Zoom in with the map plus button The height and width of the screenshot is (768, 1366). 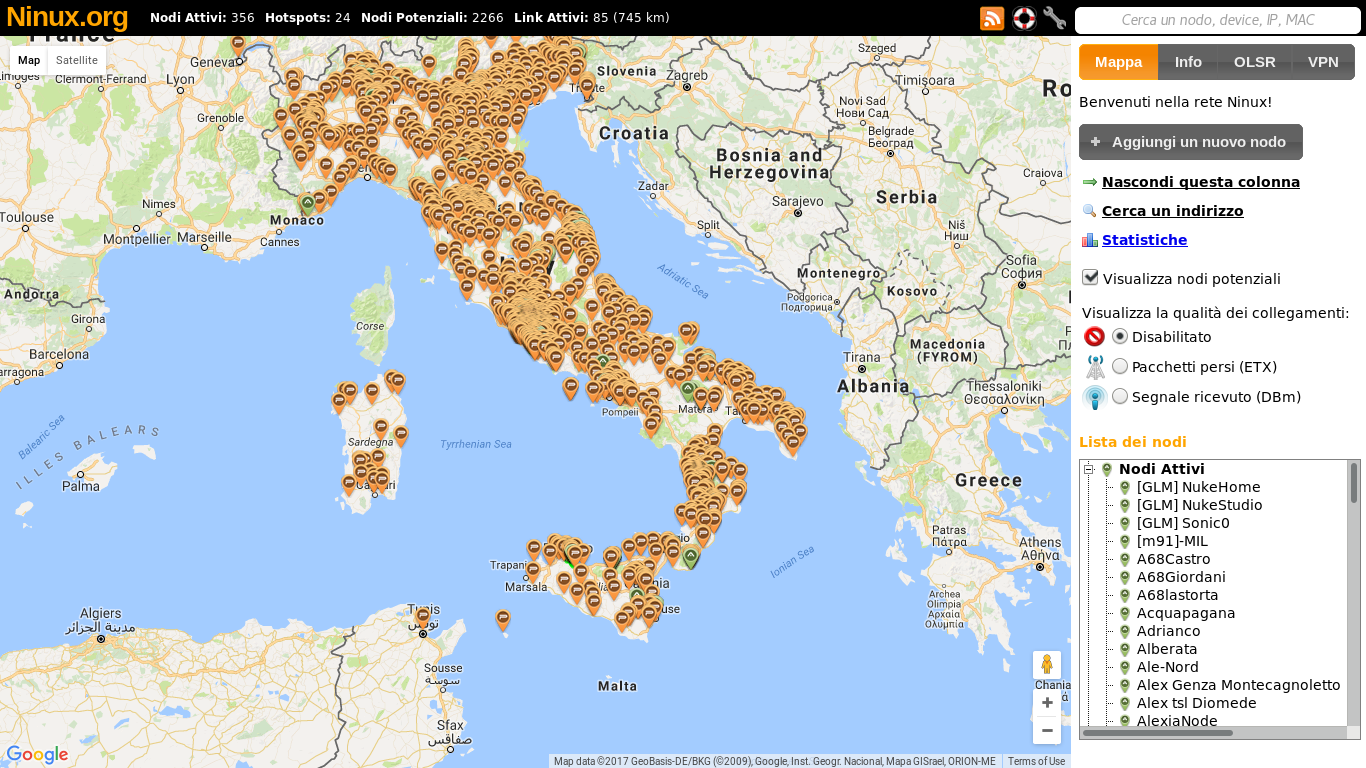(1047, 703)
